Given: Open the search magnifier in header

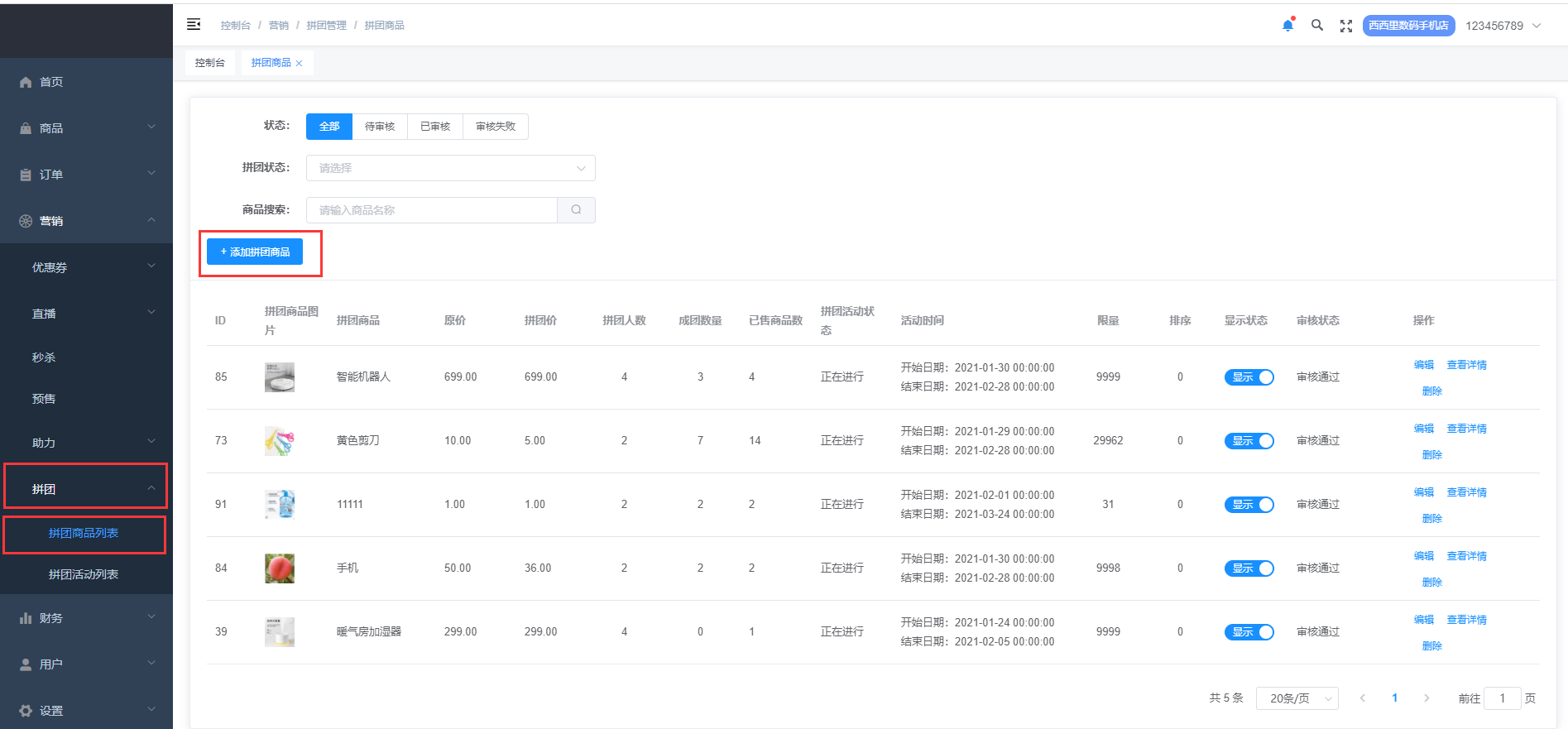Looking at the screenshot, I should [1316, 26].
